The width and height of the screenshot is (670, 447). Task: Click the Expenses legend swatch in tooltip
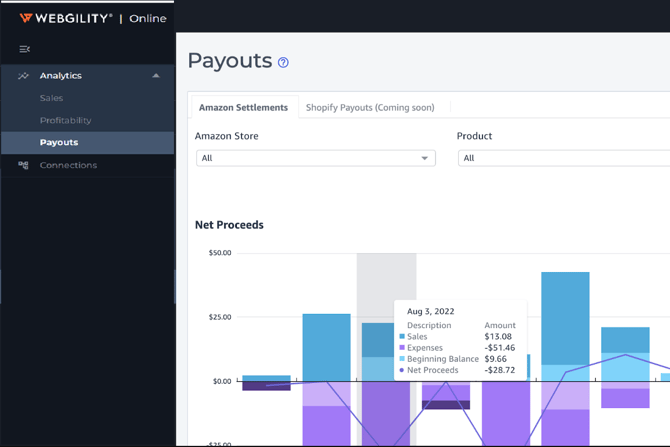pyautogui.click(x=402, y=347)
